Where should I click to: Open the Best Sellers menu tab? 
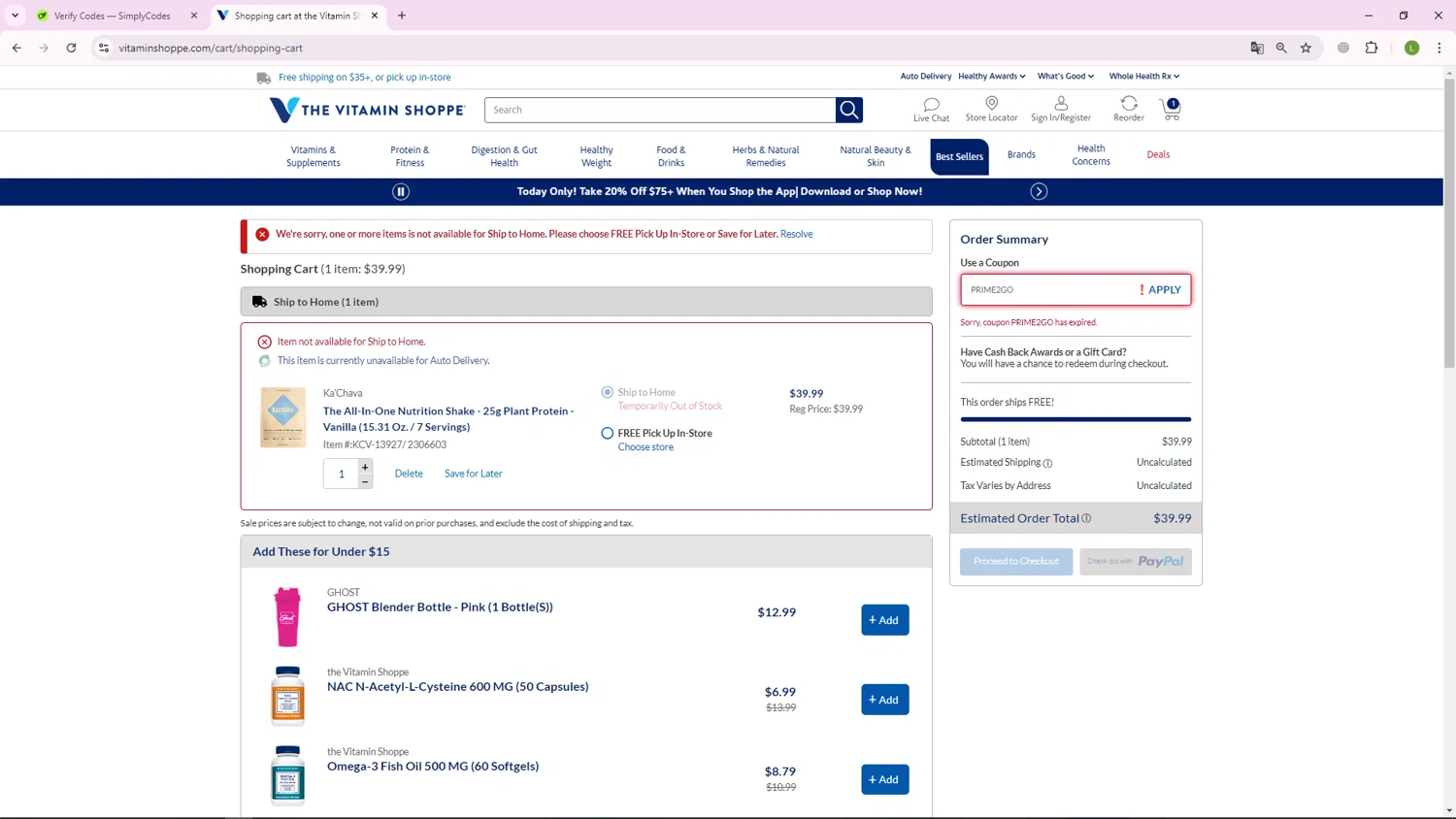tap(959, 156)
